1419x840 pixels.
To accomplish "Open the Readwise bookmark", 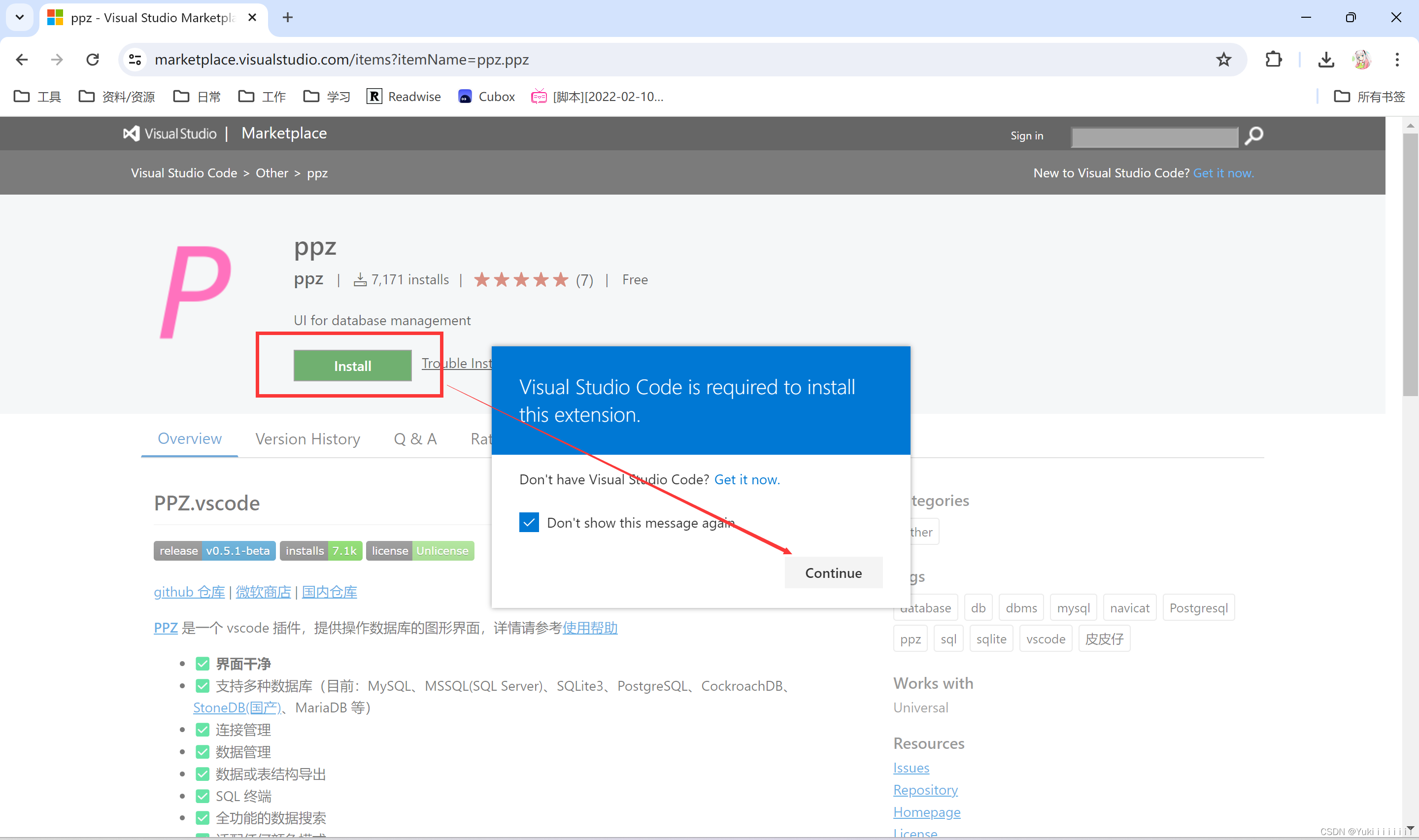I will pos(404,97).
